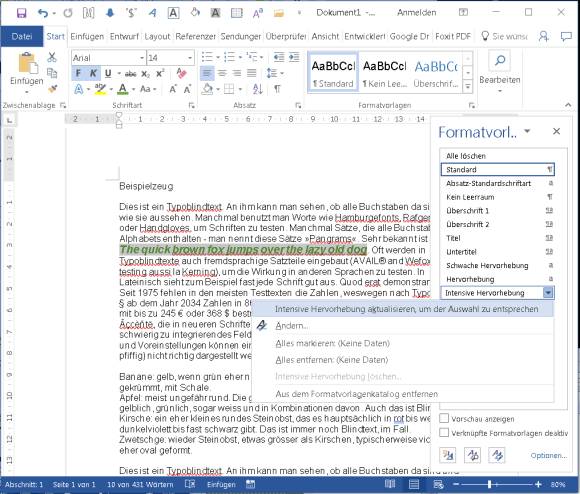Viewport: 580px width, 494px height.
Task: Apply underline with the U icon
Action: point(108,73)
